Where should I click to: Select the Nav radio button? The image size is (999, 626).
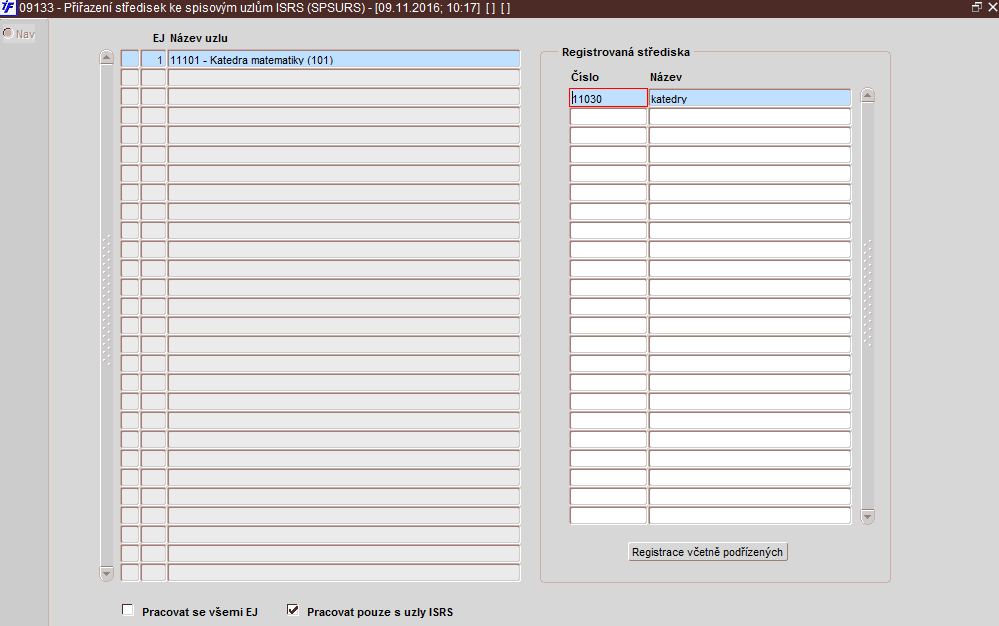[x=8, y=33]
